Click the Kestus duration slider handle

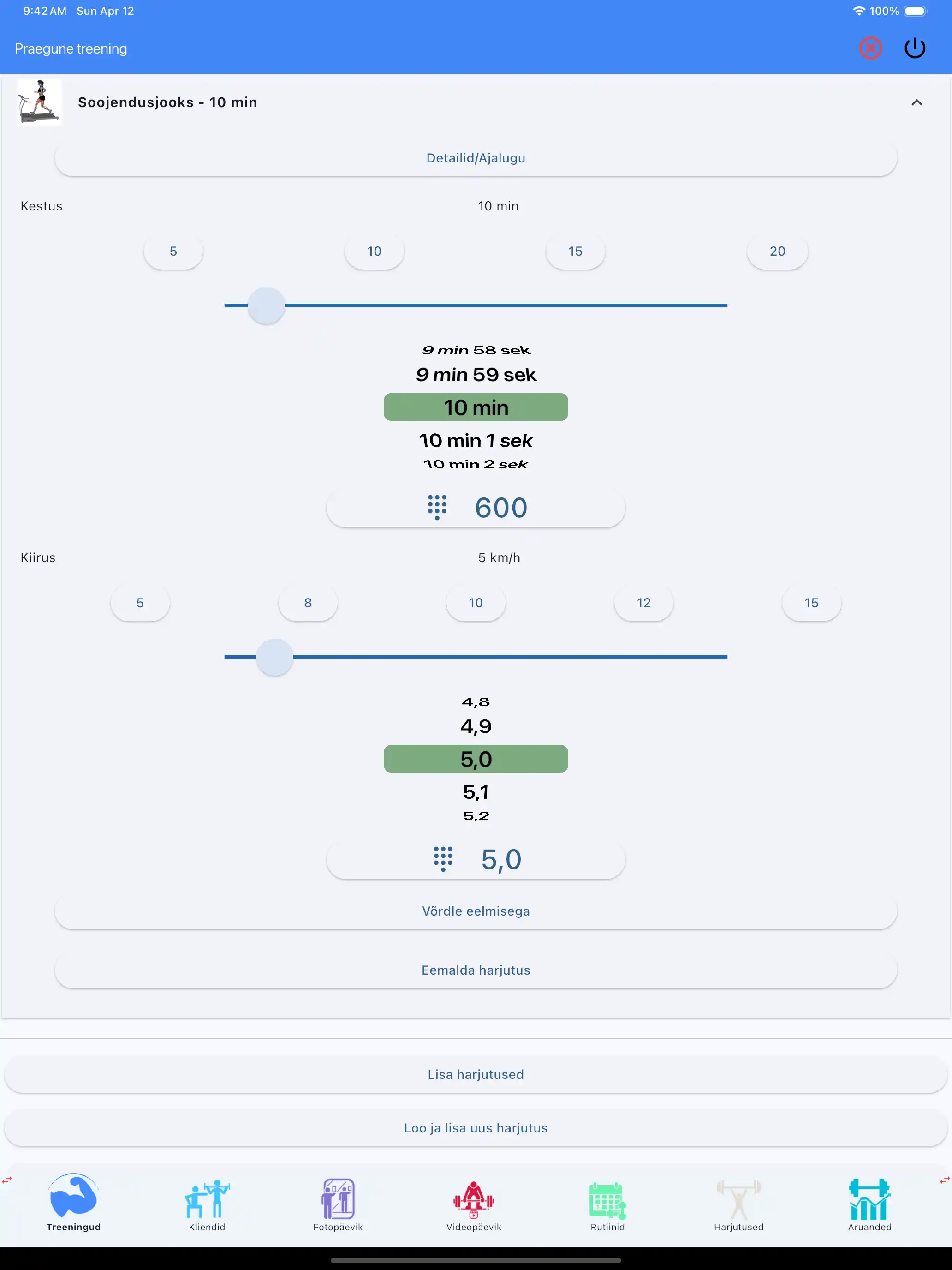[x=266, y=306]
